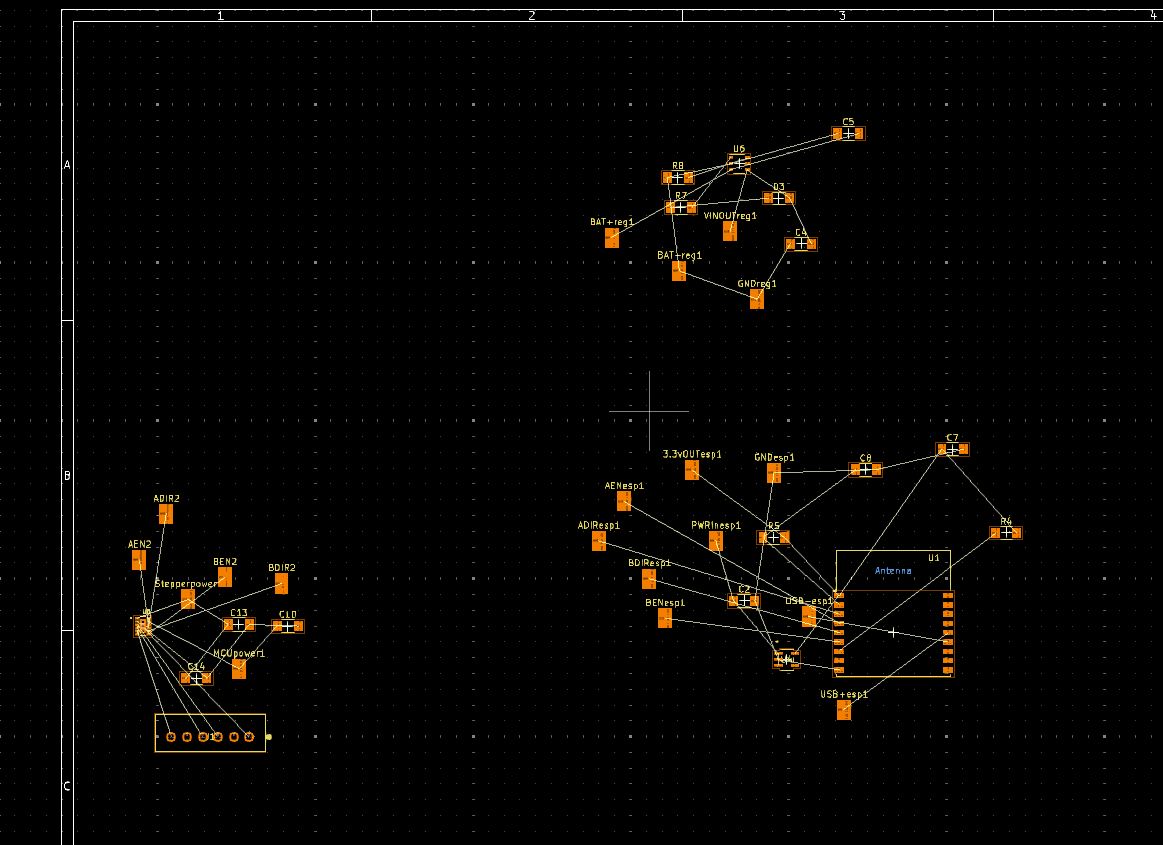Viewport: 1163px width, 845px height.
Task: Click the PWRINesp1 pad
Action: tap(715, 541)
